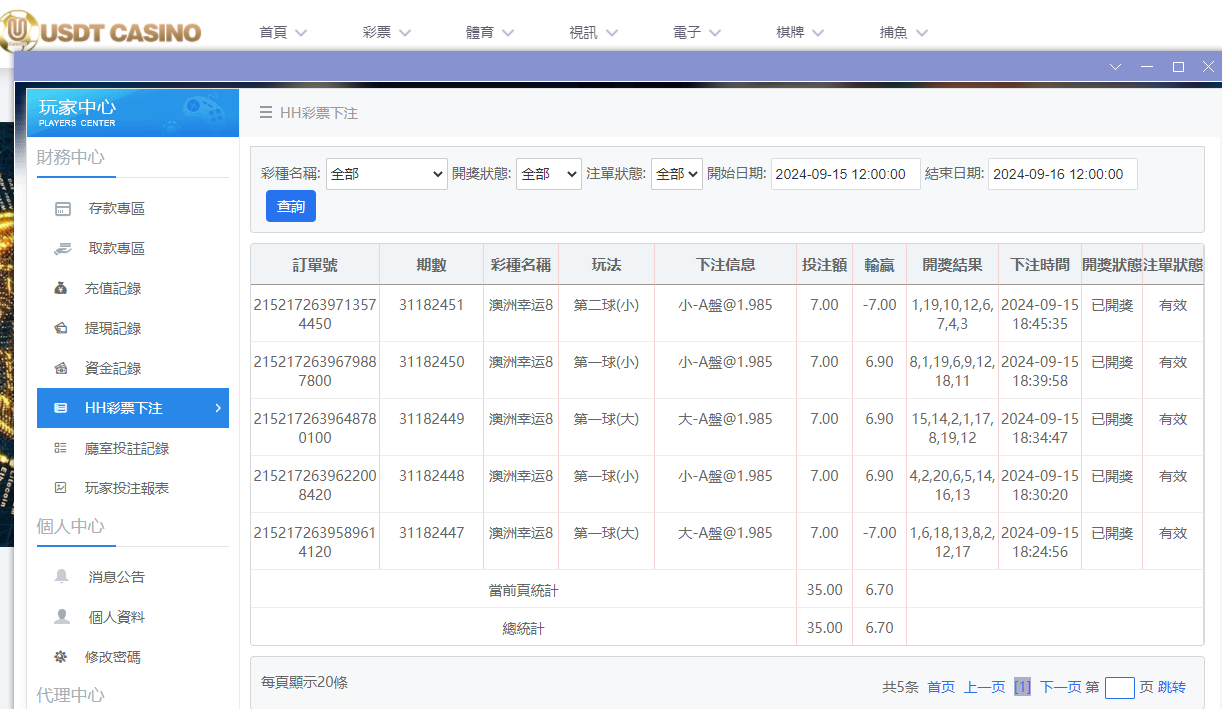
Task: Expand the 開獎狀態 status dropdown
Action: click(548, 173)
